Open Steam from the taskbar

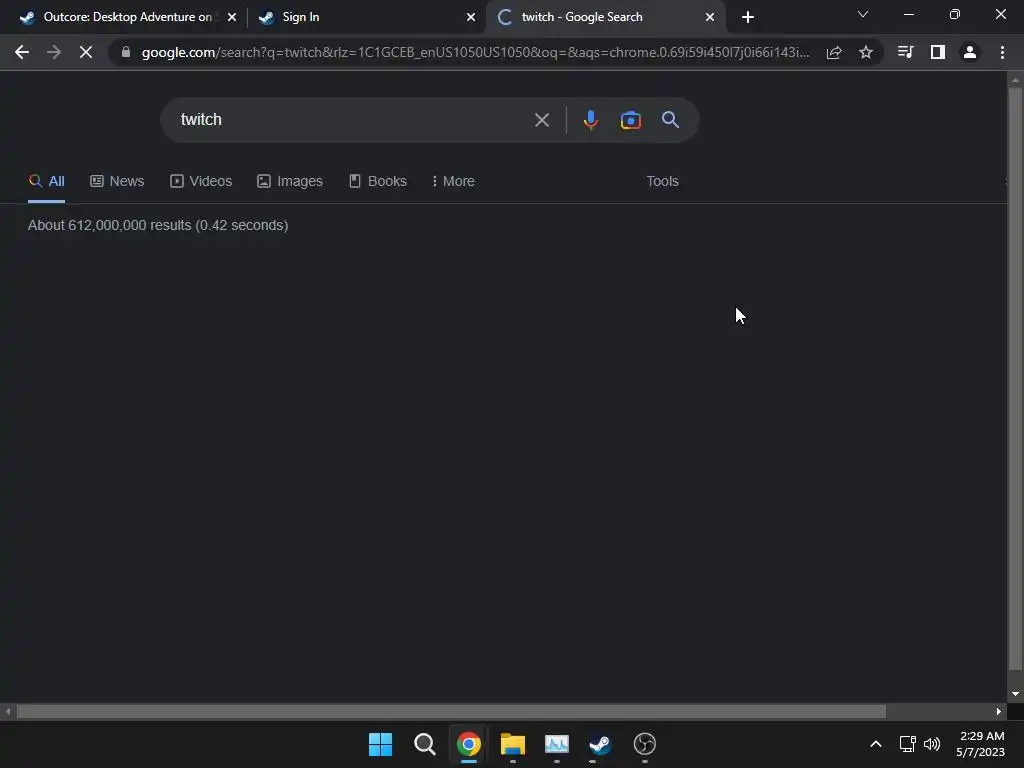click(x=600, y=744)
